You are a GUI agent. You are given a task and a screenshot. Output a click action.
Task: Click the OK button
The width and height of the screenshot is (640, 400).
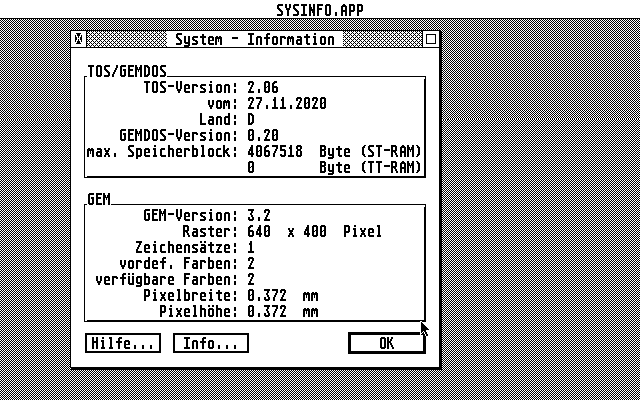click(387, 343)
